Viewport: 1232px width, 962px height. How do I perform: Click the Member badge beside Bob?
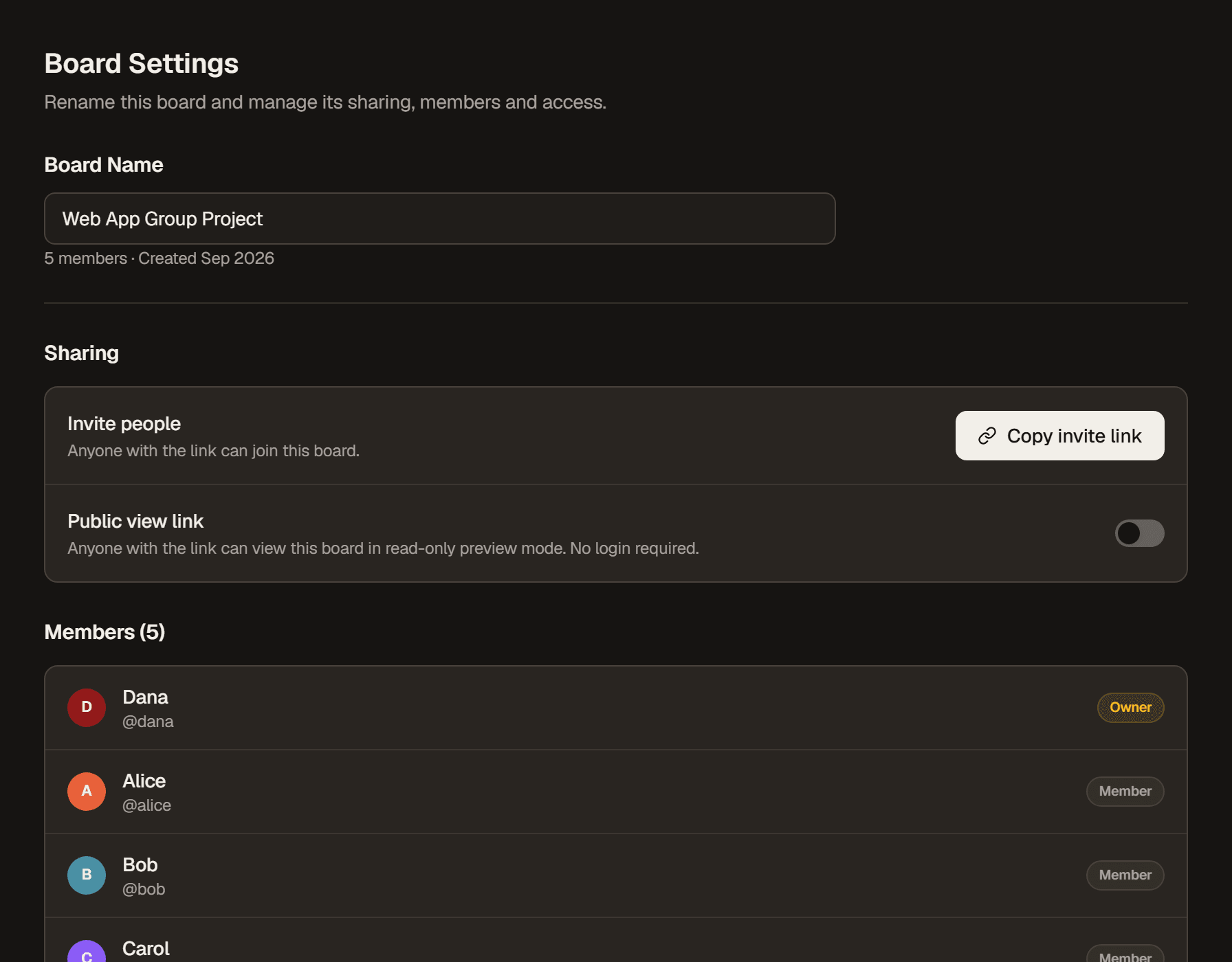tap(1125, 875)
